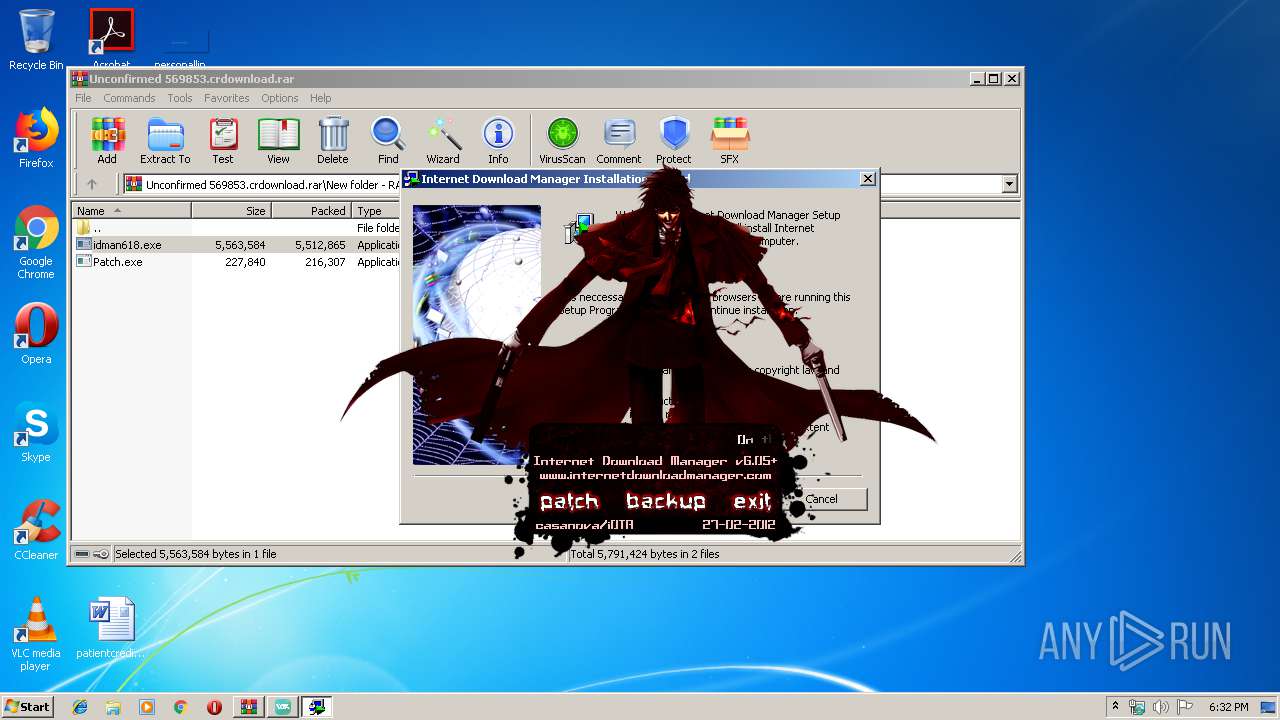The image size is (1280, 720).
Task: Expand the archive path dropdown
Action: [1009, 184]
